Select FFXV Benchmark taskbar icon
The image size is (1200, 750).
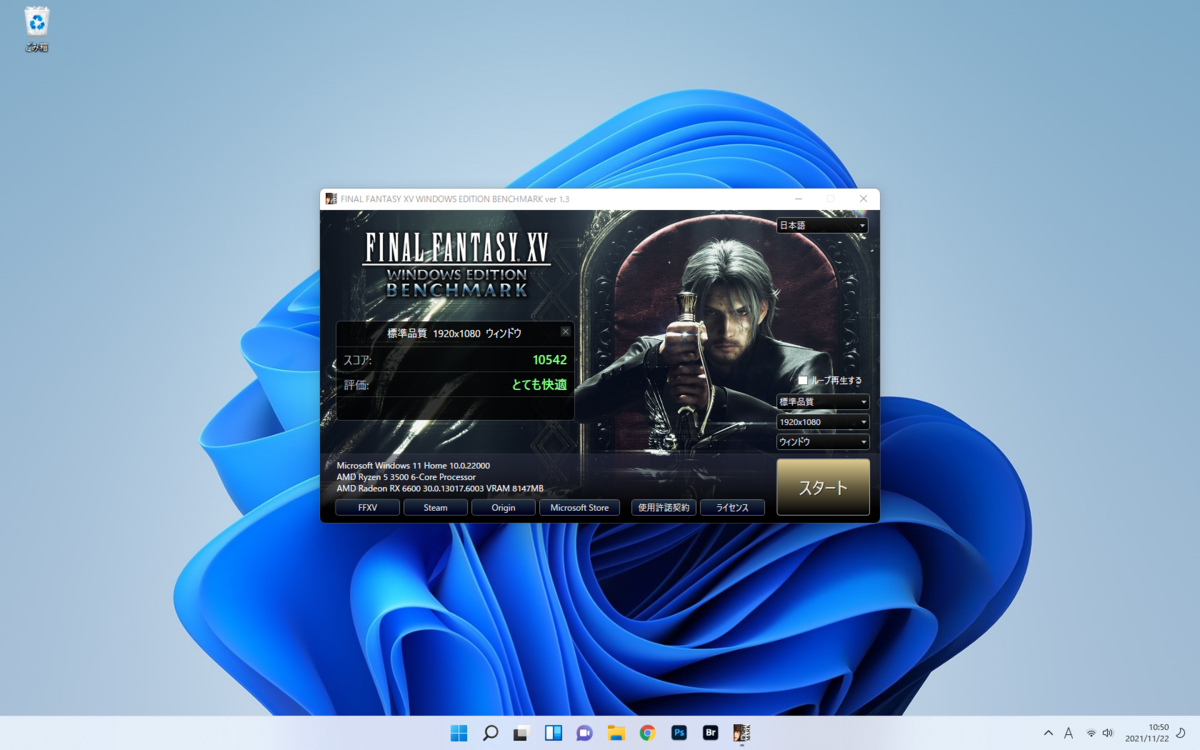(x=741, y=733)
